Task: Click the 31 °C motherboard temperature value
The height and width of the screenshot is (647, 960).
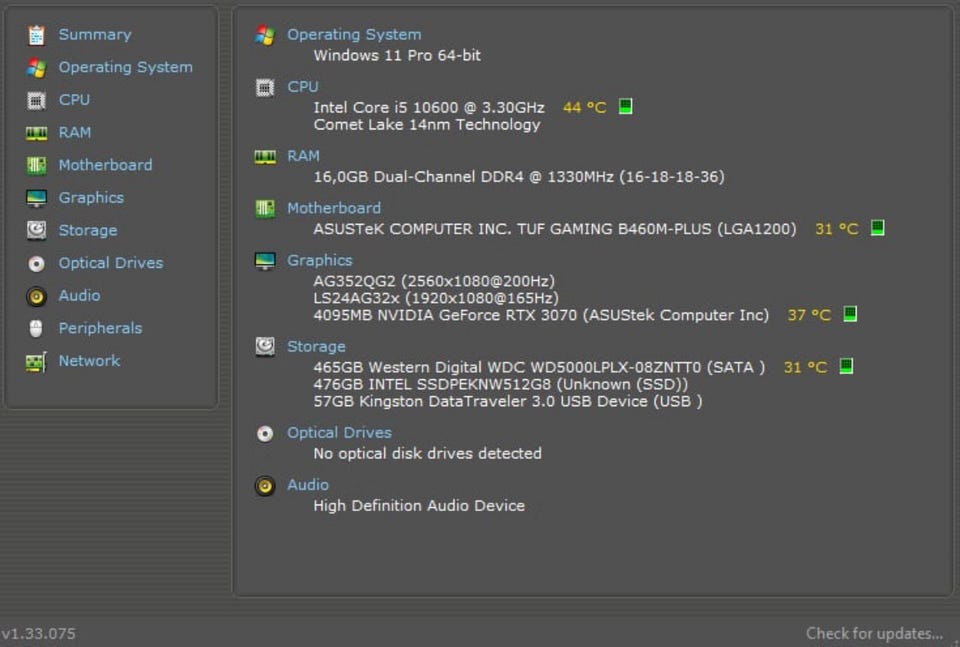Action: [x=836, y=229]
